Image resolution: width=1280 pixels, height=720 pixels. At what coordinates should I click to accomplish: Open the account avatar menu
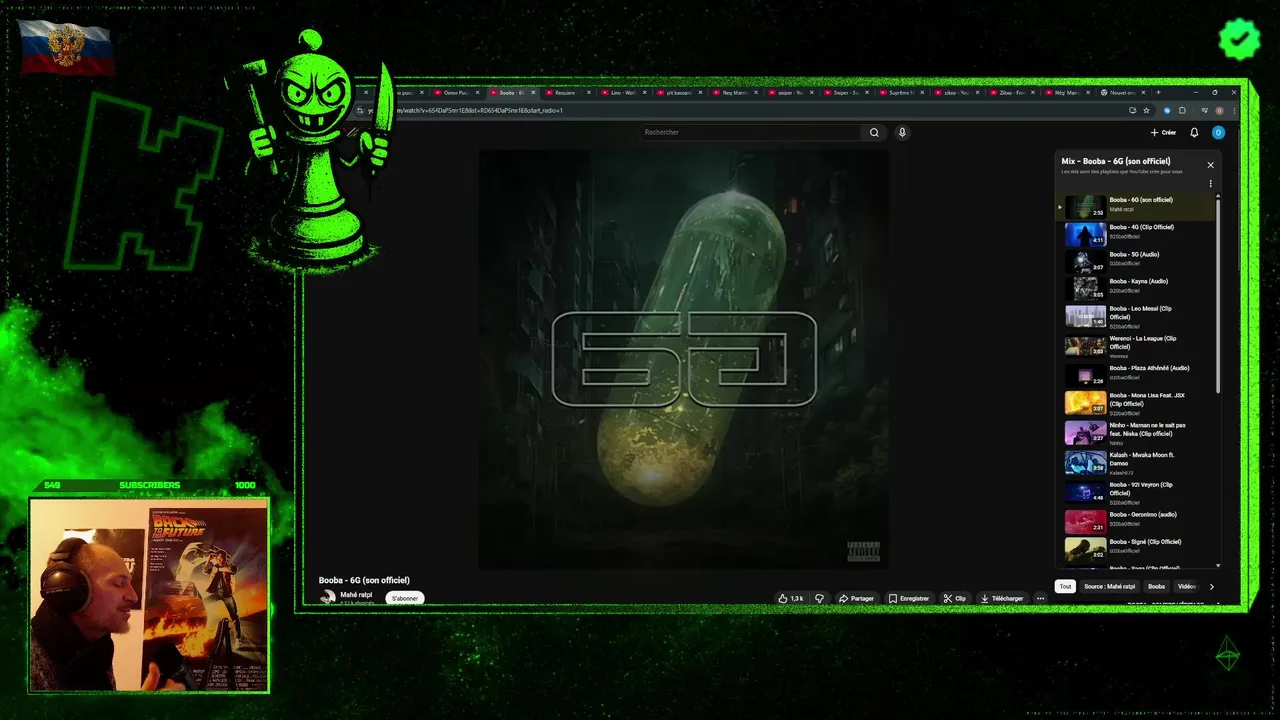pyautogui.click(x=1218, y=132)
